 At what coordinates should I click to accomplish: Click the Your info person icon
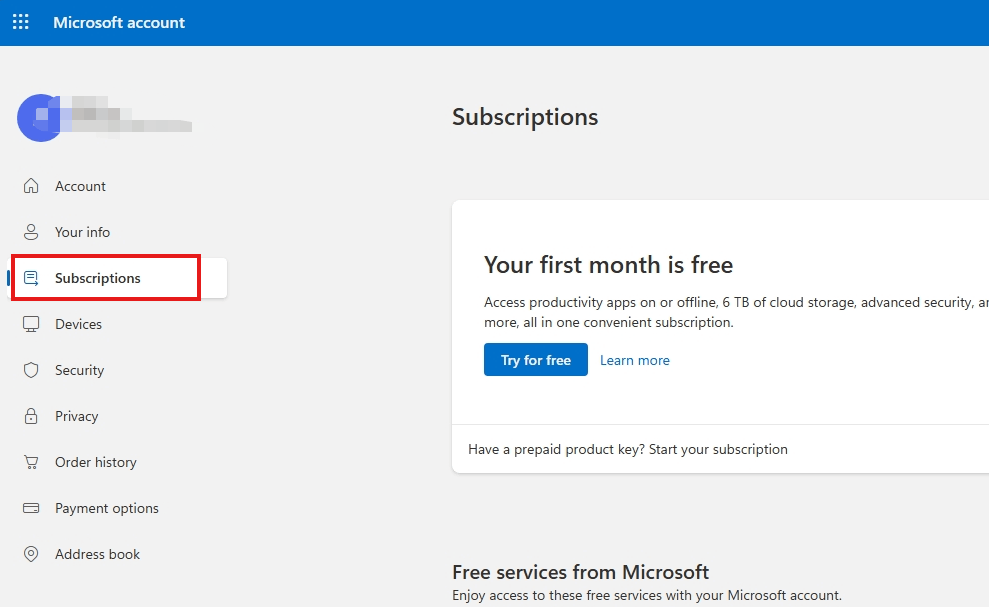(31, 232)
